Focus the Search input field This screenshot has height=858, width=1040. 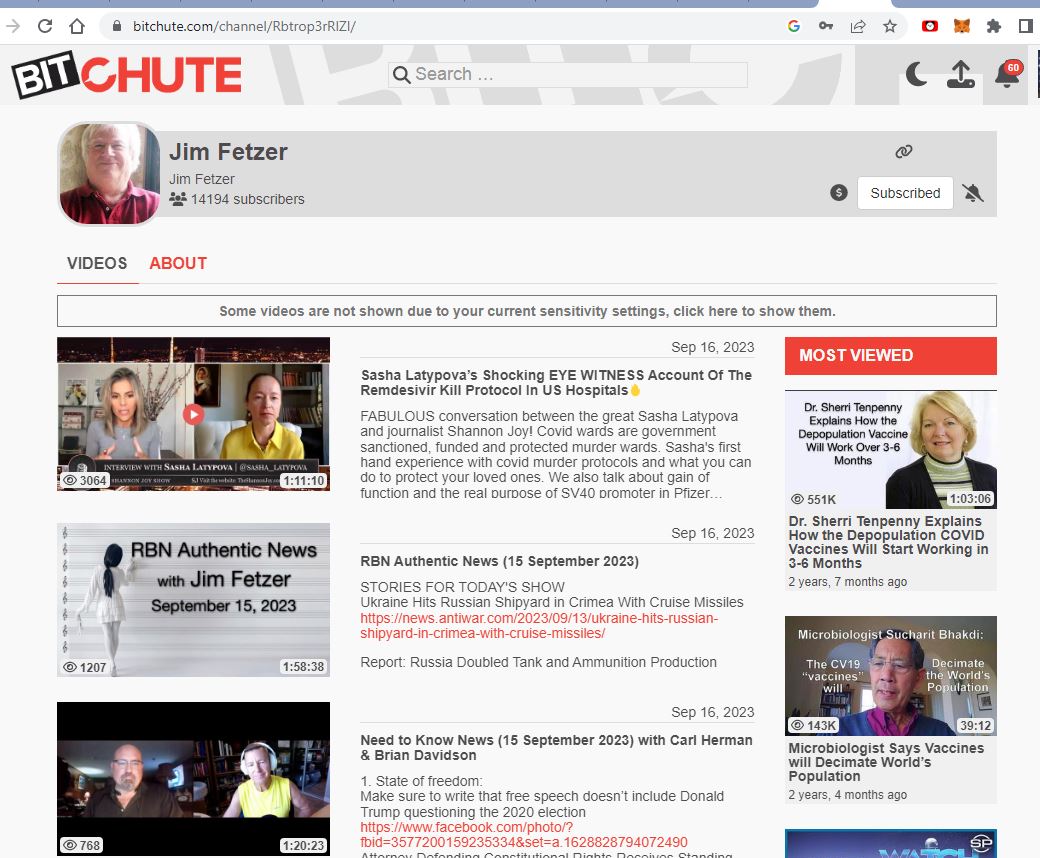[x=568, y=74]
